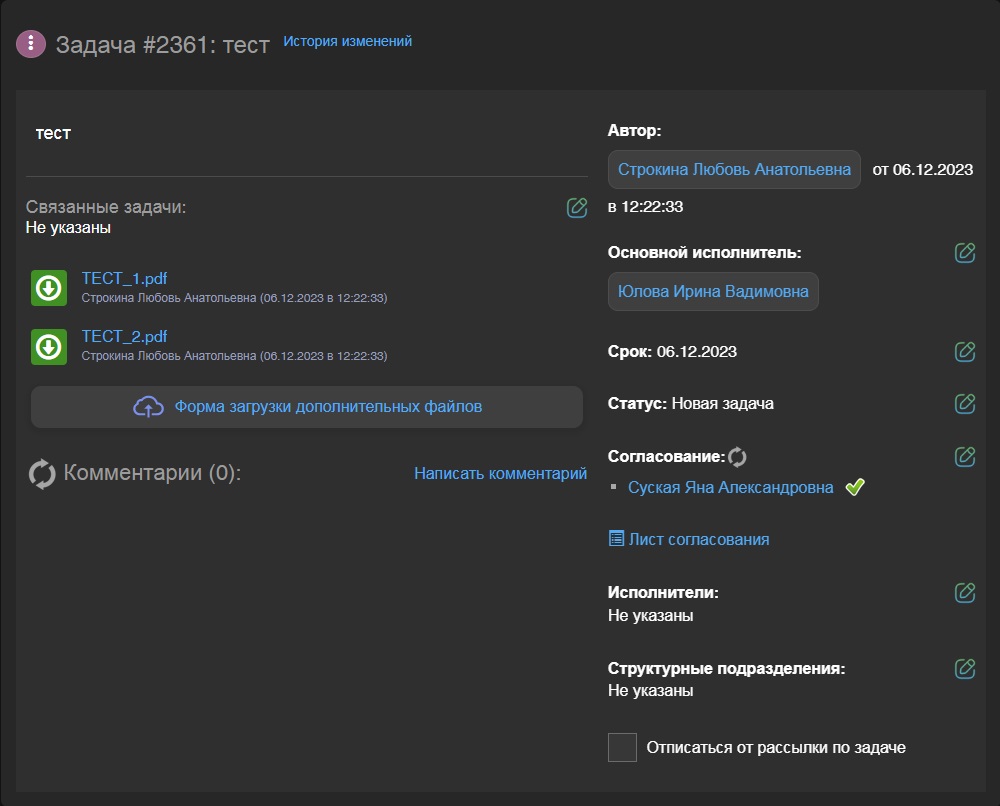Refresh the approval status icon
This screenshot has width=1000, height=806.
pyautogui.click(x=737, y=457)
